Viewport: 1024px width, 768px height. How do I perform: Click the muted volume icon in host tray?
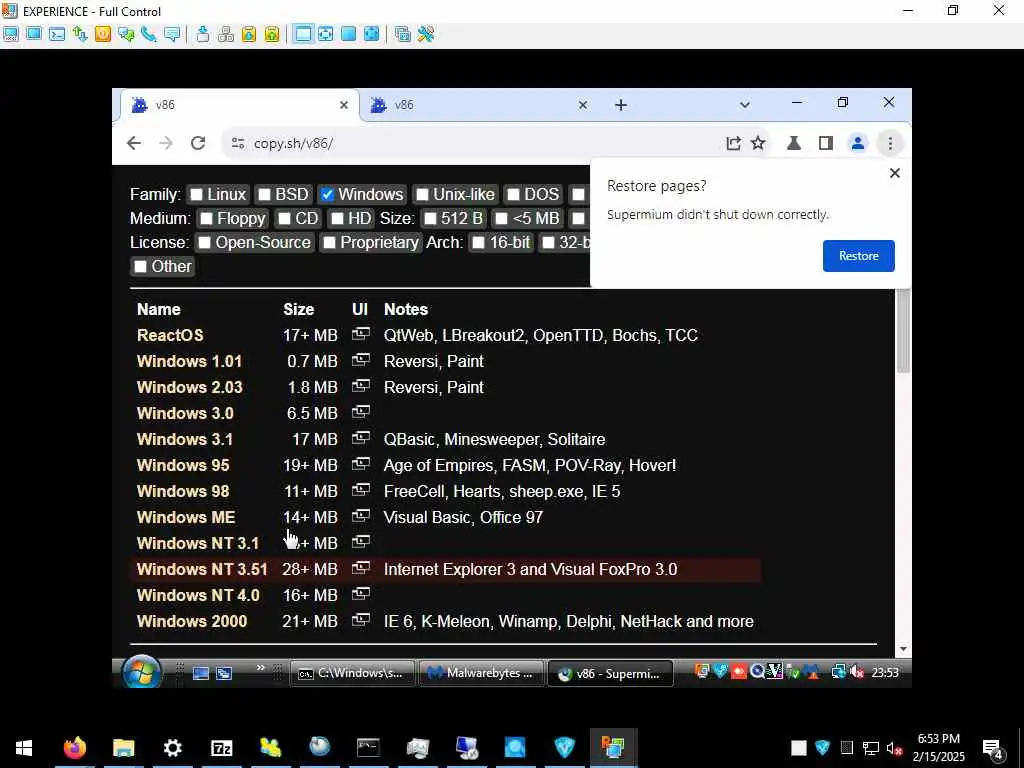pos(894,748)
